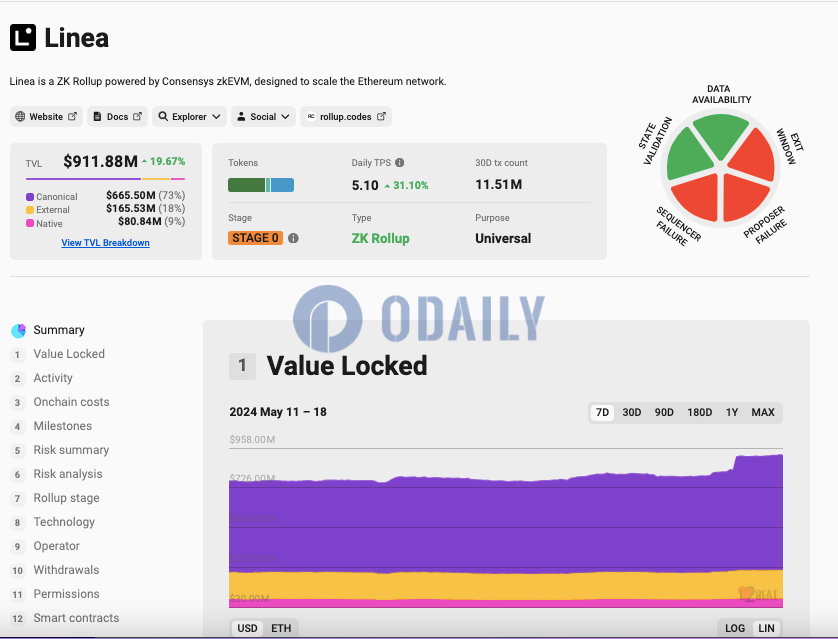Select the 90D time range
This screenshot has width=838, height=639.
point(664,412)
